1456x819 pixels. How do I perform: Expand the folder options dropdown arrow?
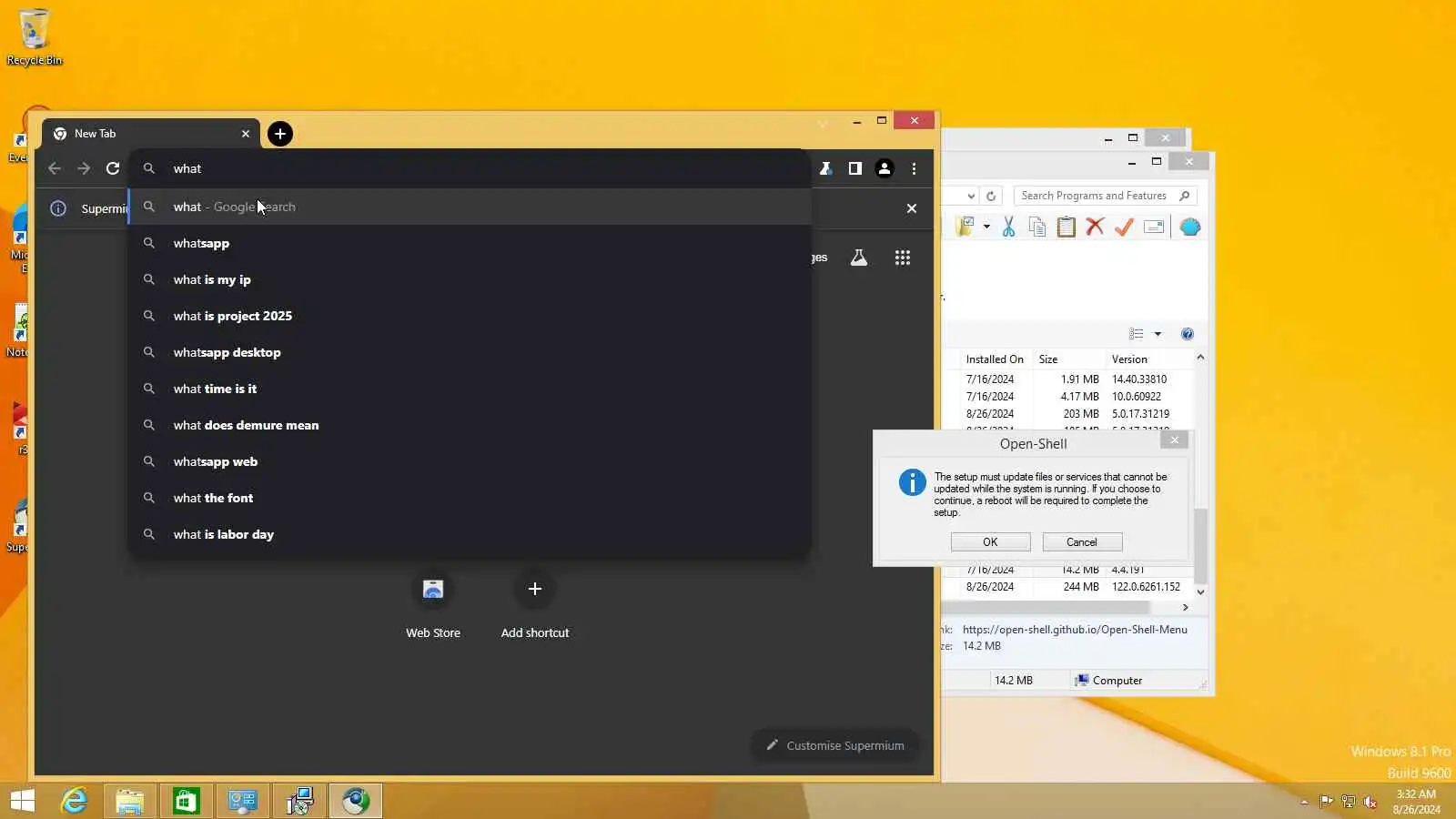(986, 227)
